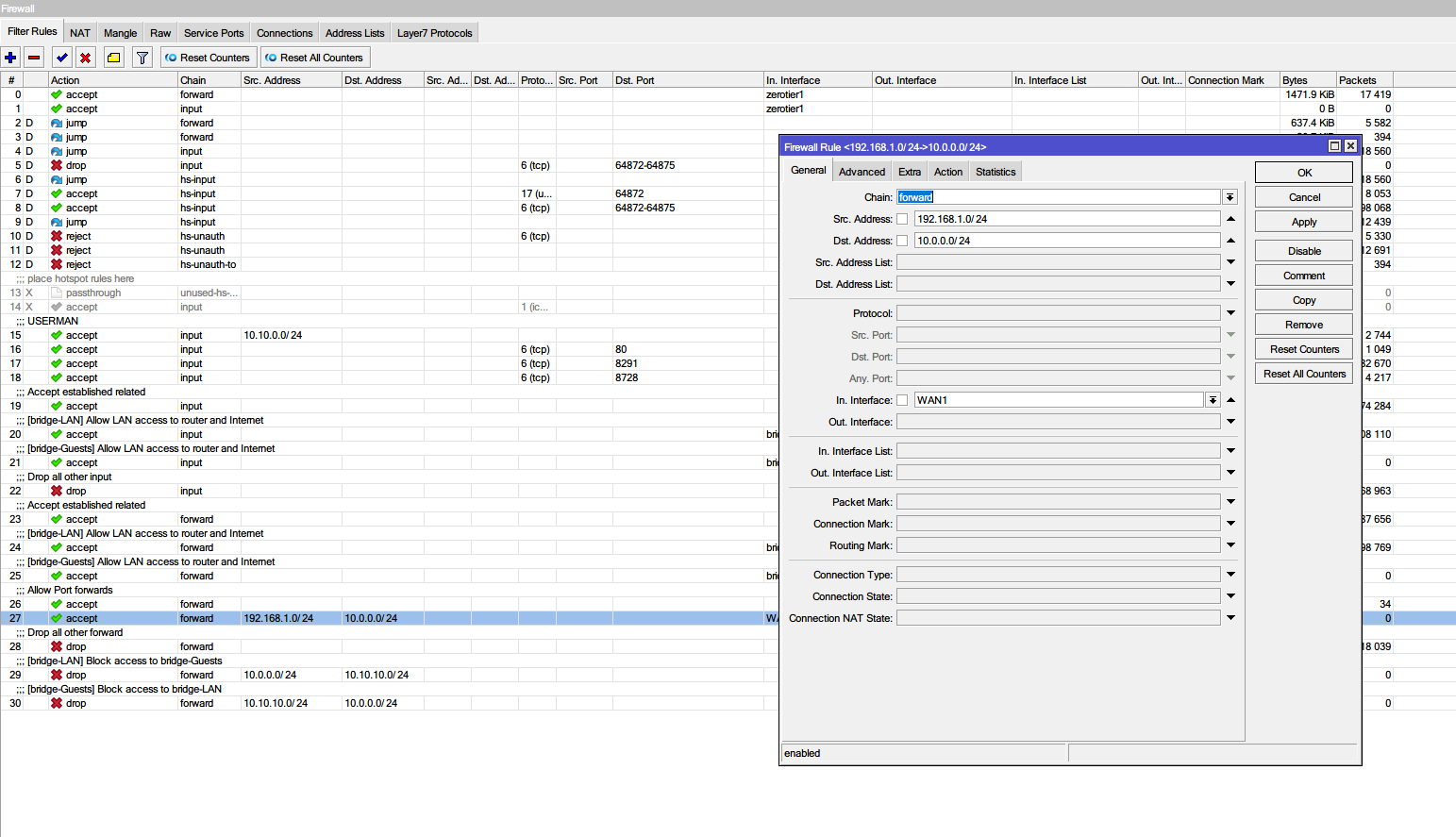Click the blue checkmark enable rule icon
The width and height of the screenshot is (1456, 837).
coord(62,58)
